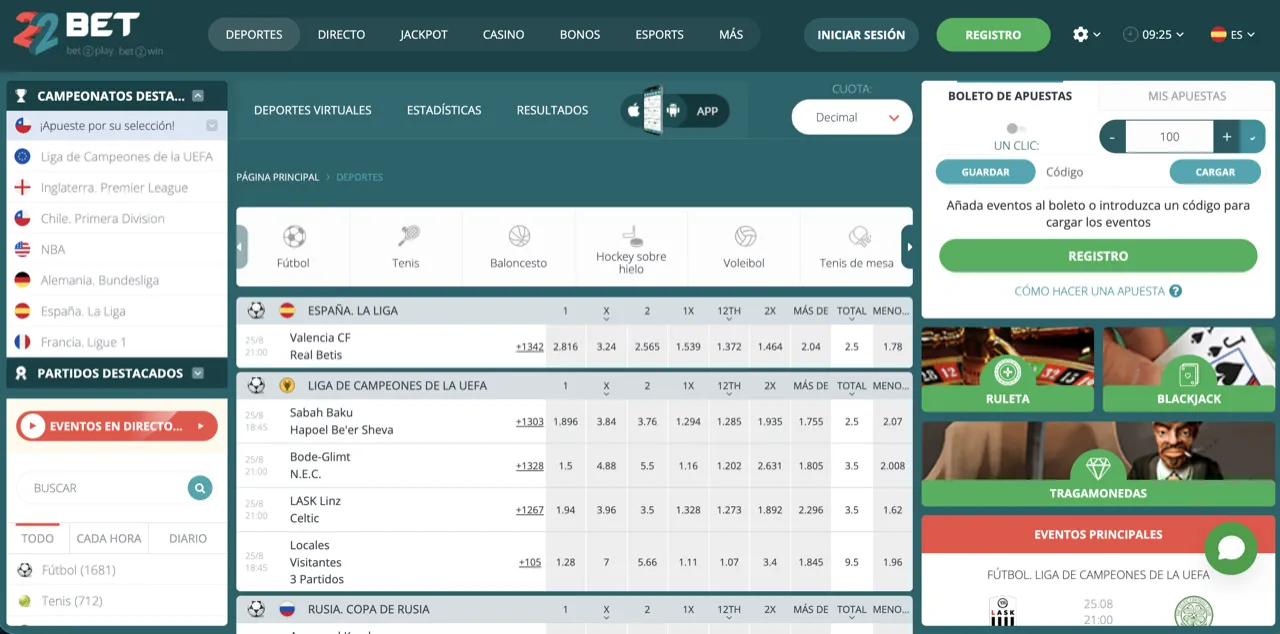
Task: Open the Apple app download icon
Action: 633,111
